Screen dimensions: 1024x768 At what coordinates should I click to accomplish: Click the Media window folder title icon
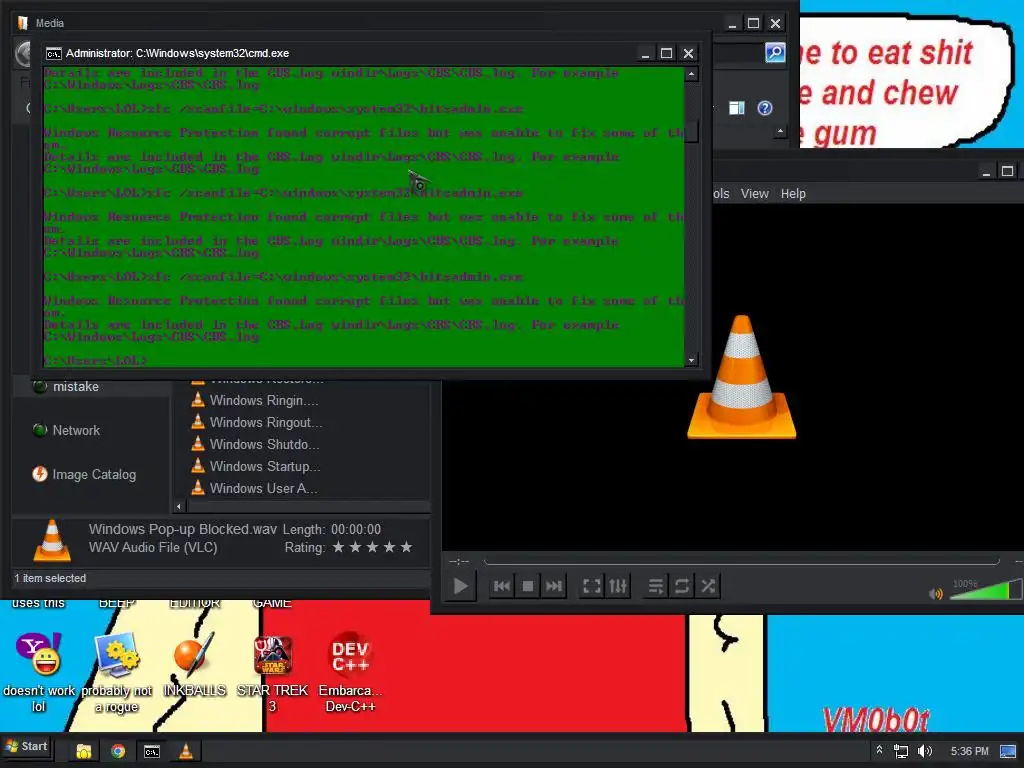click(x=24, y=23)
